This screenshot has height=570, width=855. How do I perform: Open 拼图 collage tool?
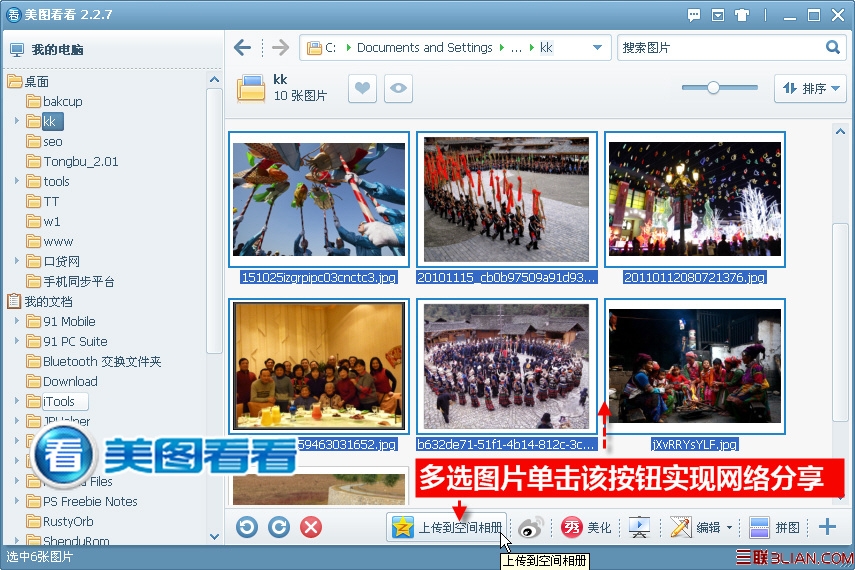coord(775,527)
